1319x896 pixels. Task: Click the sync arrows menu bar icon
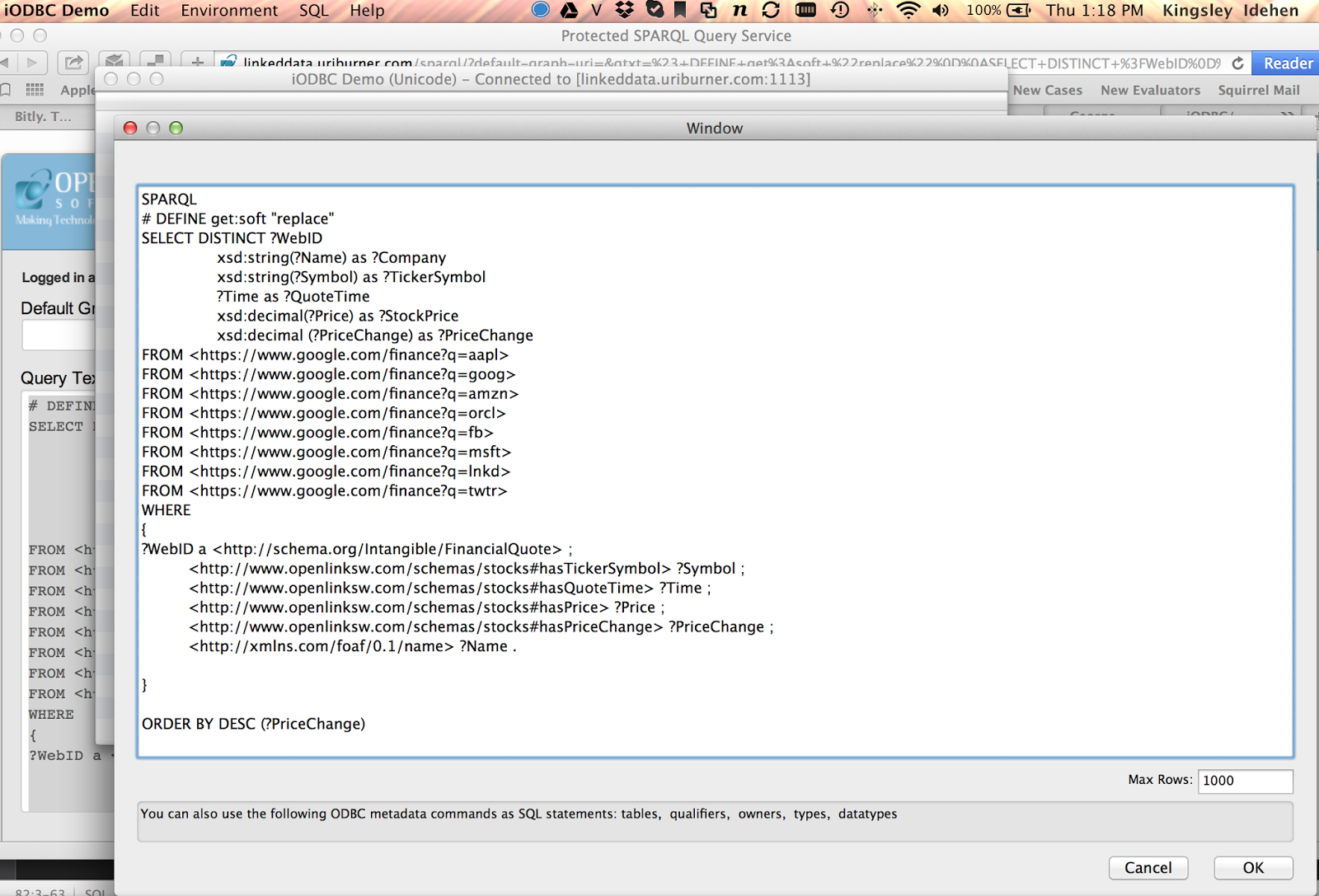771,10
